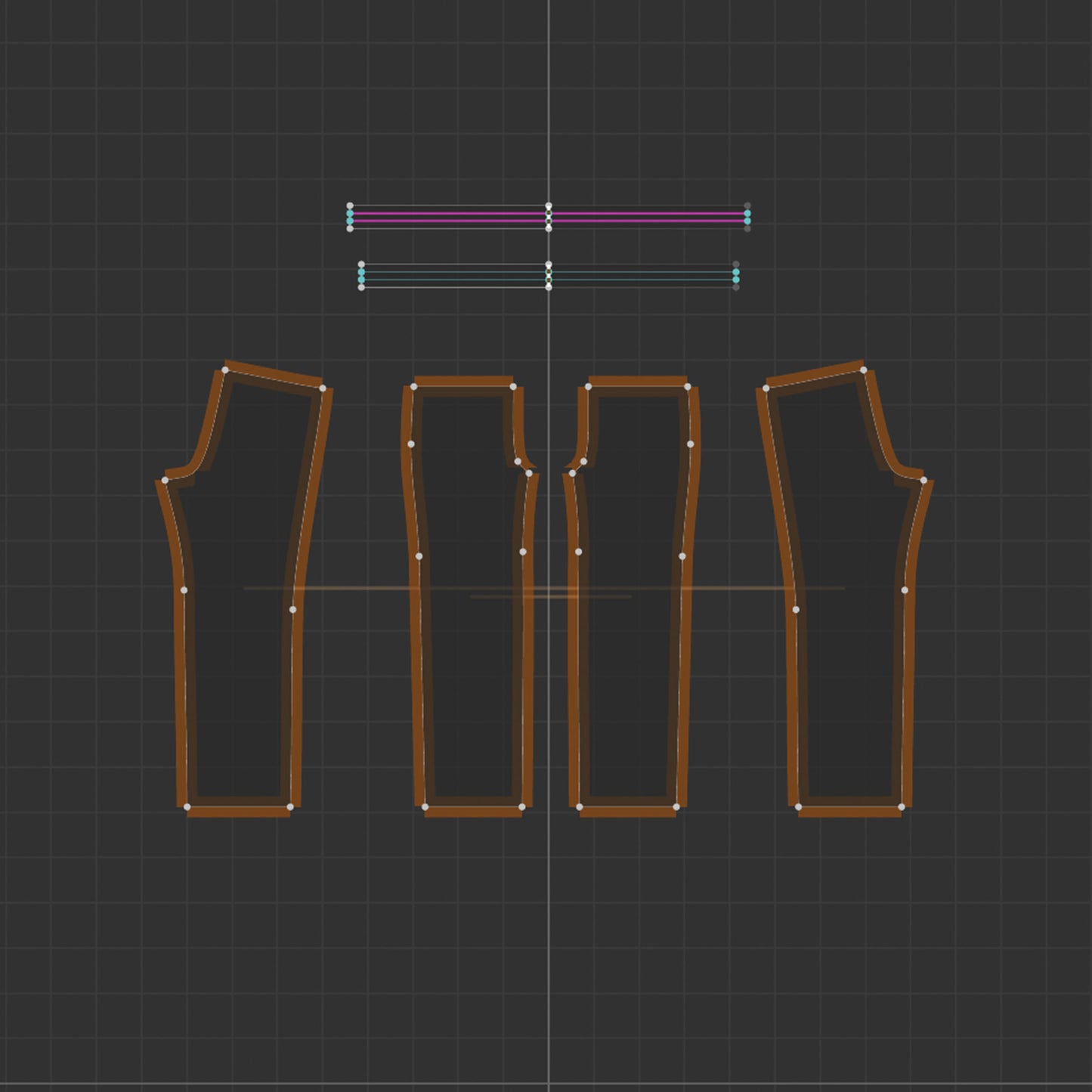Click bottom-left hem point of far-left piece
1092x1092 pixels.
(187, 807)
